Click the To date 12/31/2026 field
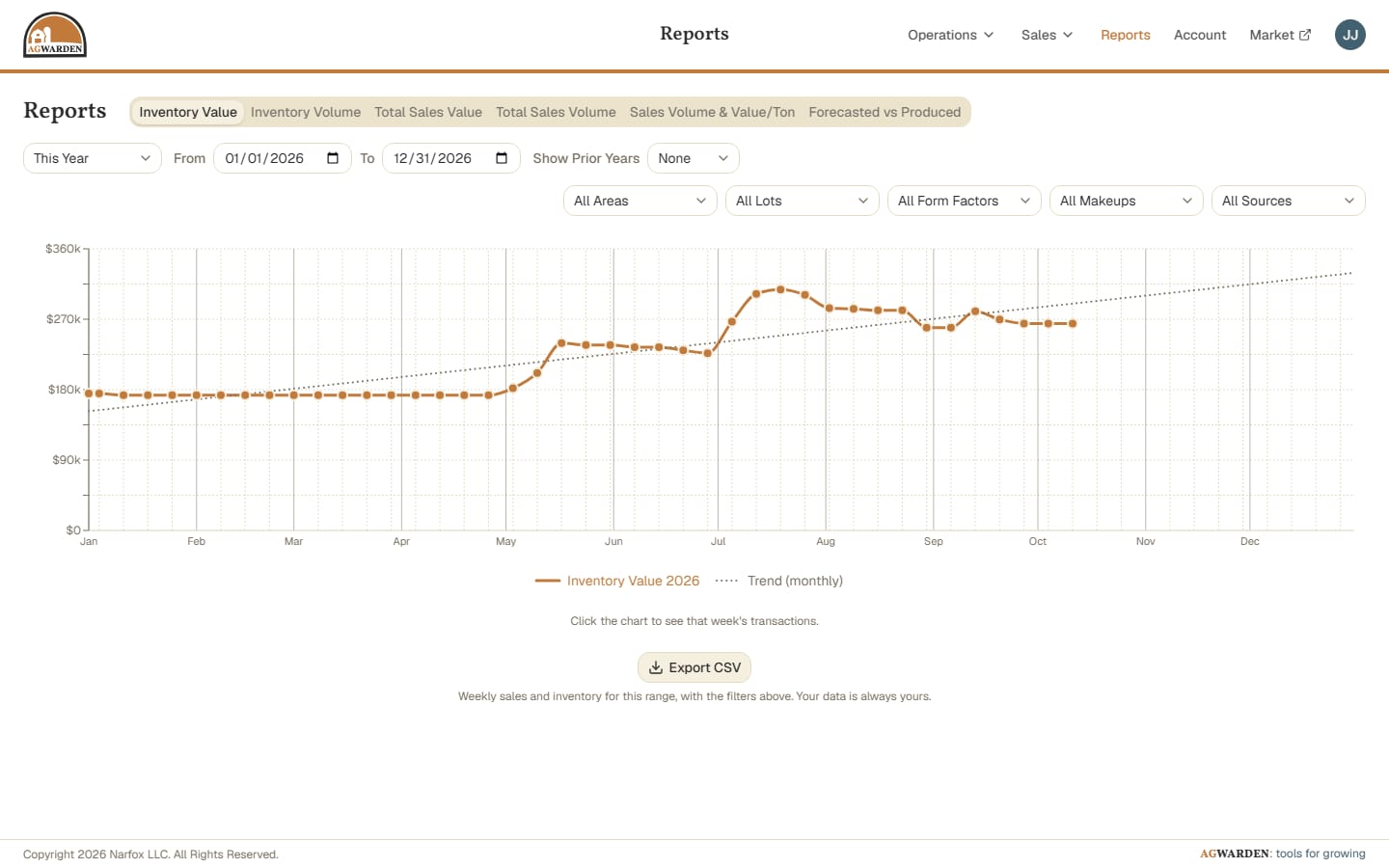This screenshot has height=868, width=1389. (451, 158)
